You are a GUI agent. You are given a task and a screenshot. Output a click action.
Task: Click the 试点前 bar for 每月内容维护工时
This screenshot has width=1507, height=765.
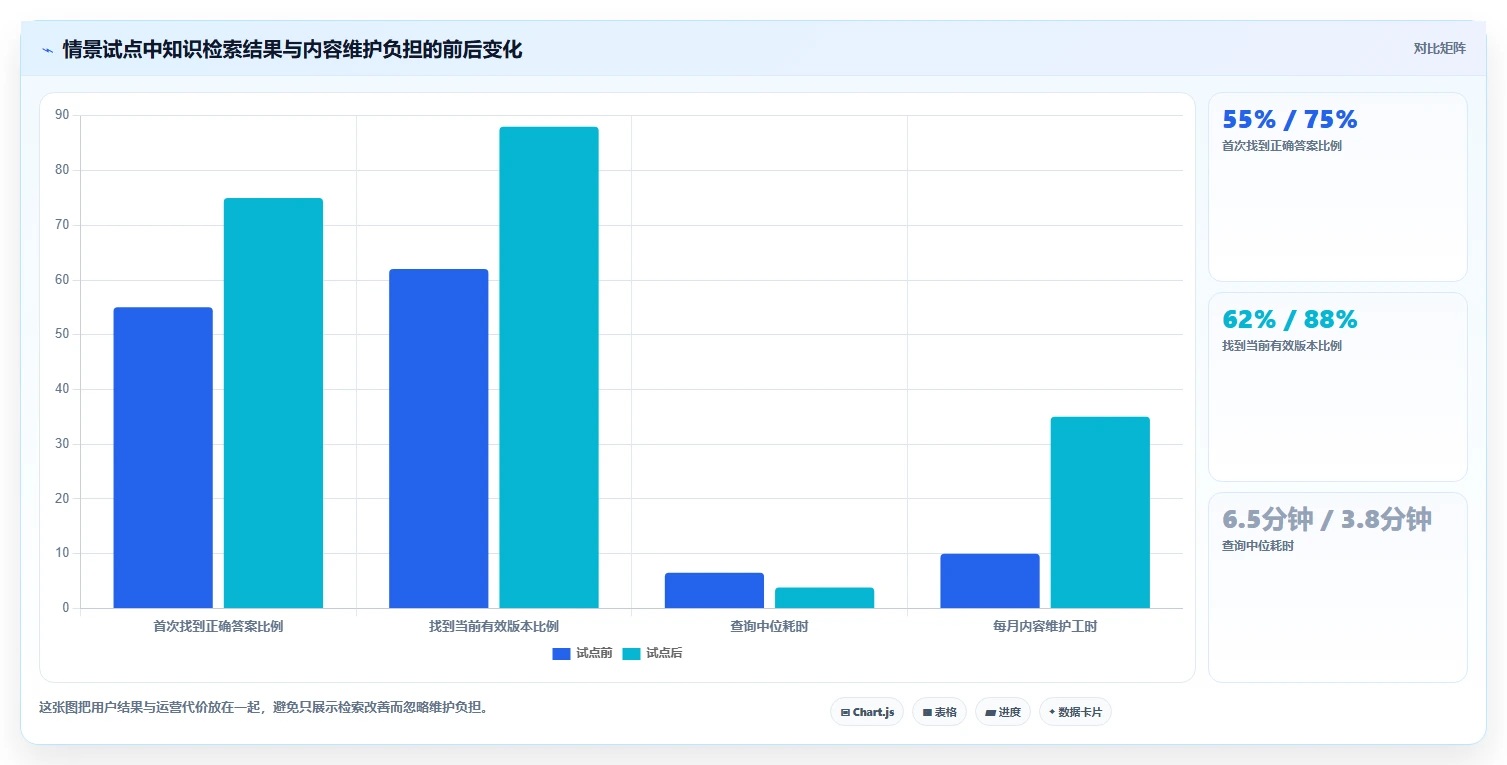990,581
